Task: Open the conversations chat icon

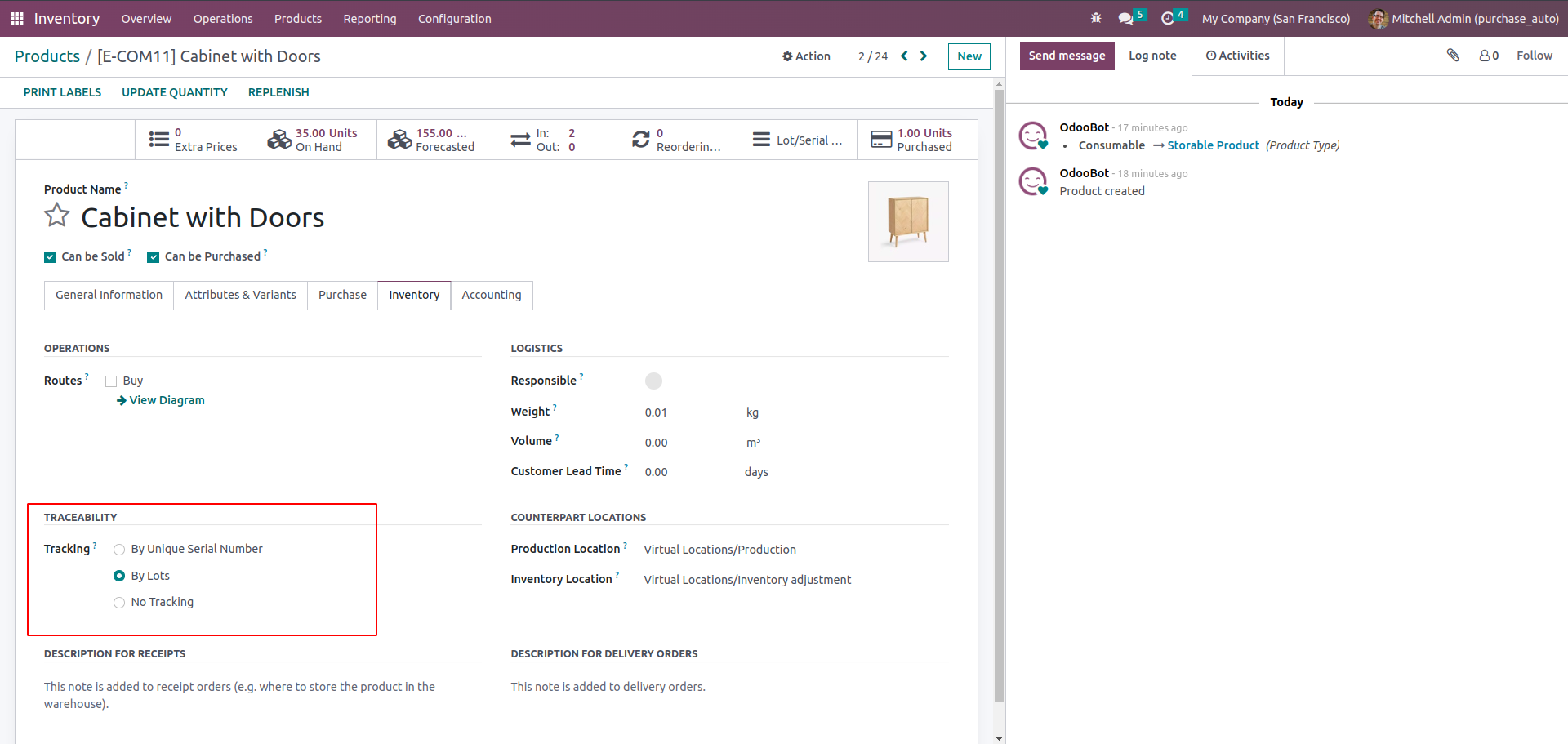Action: 1125,18
